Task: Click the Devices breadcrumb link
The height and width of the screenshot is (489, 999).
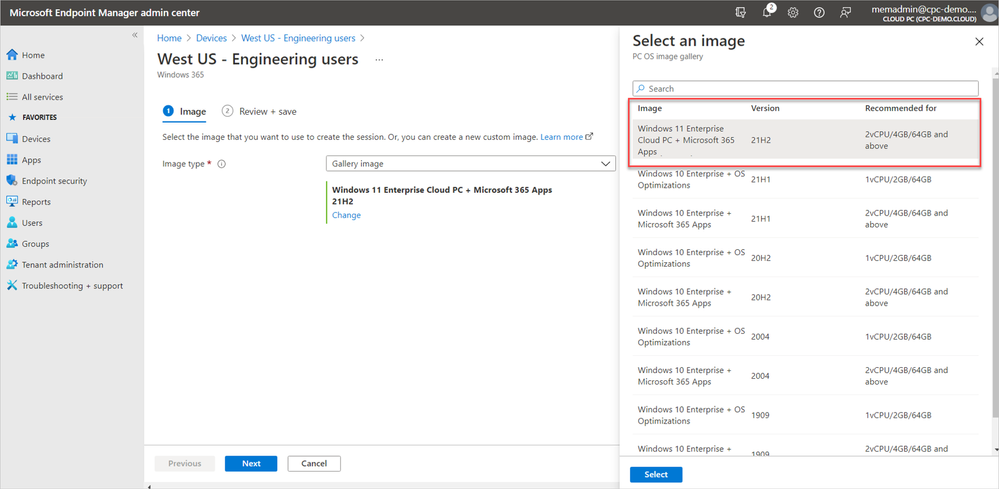Action: coord(211,38)
